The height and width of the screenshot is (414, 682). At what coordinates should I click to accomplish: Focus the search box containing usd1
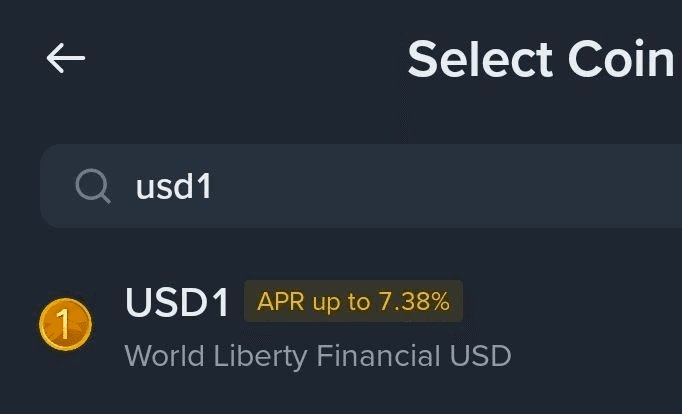400,185
